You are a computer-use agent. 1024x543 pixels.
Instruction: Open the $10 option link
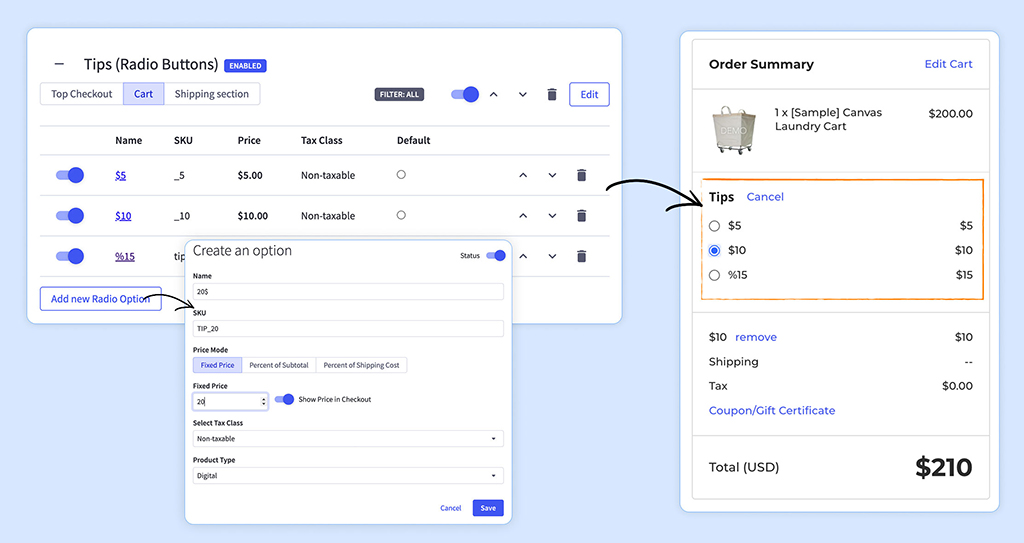(123, 216)
